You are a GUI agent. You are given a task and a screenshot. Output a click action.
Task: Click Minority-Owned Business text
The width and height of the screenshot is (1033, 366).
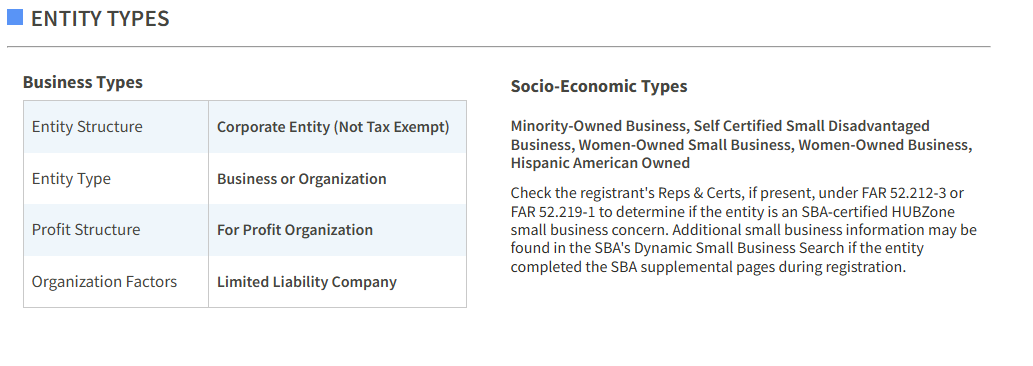pos(598,126)
